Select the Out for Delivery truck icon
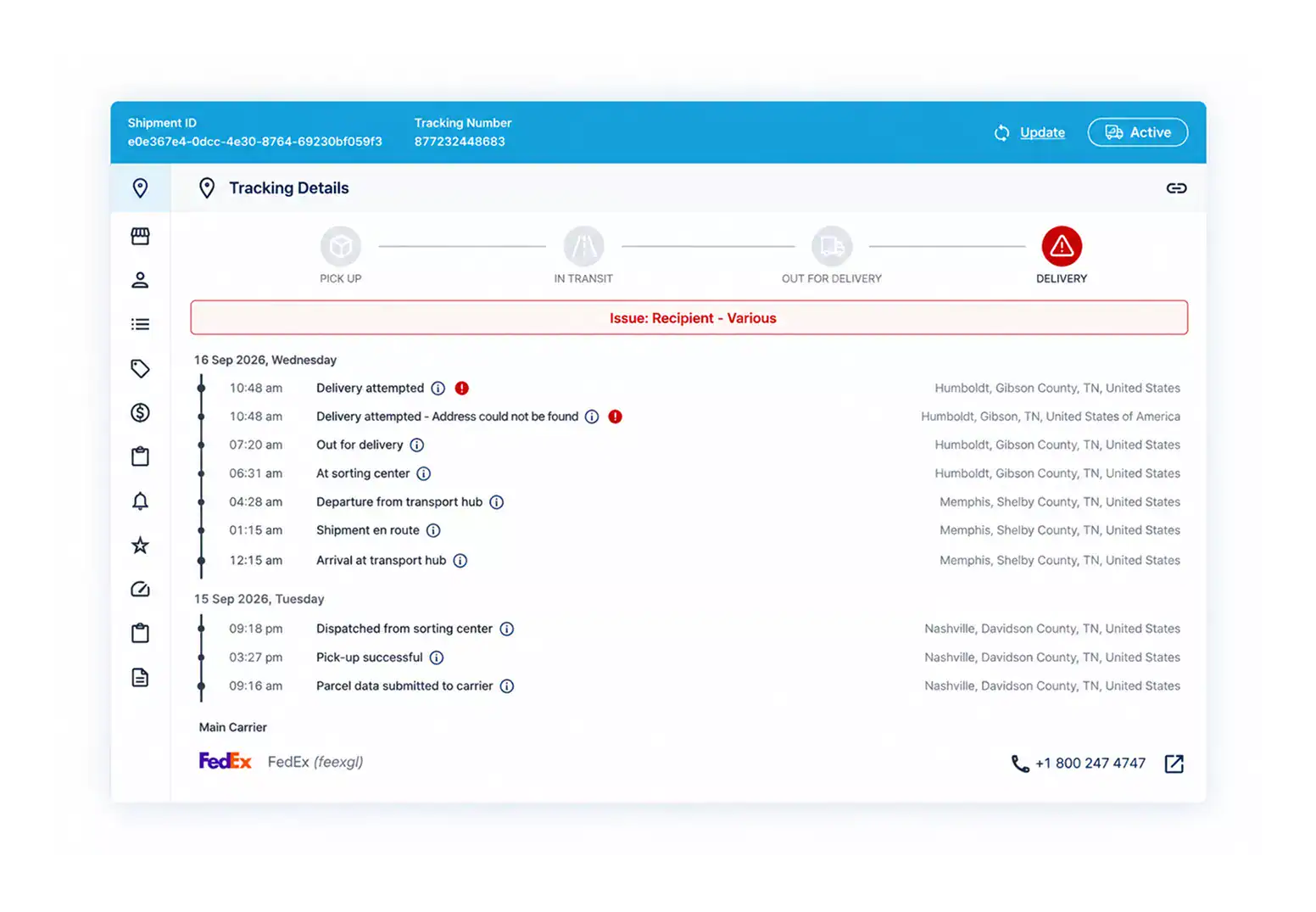The width and height of the screenshot is (1316, 912). coord(832,246)
